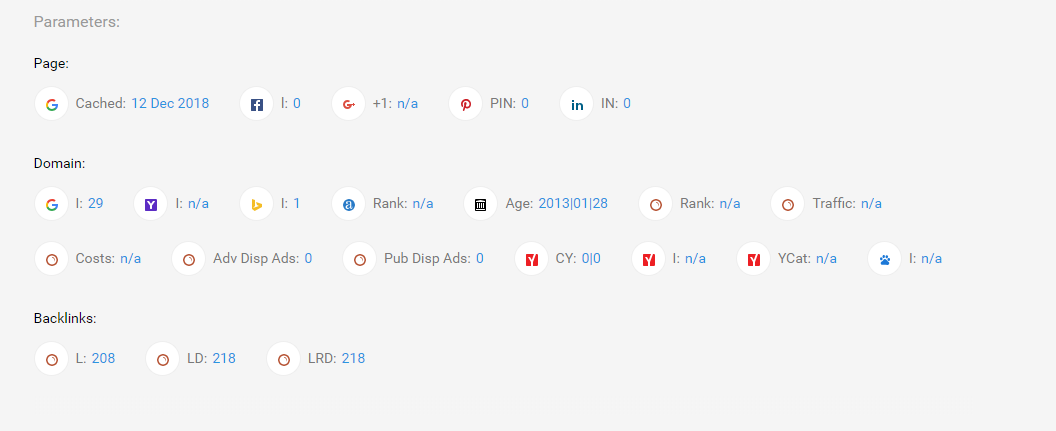Click the Page section label

[51, 63]
